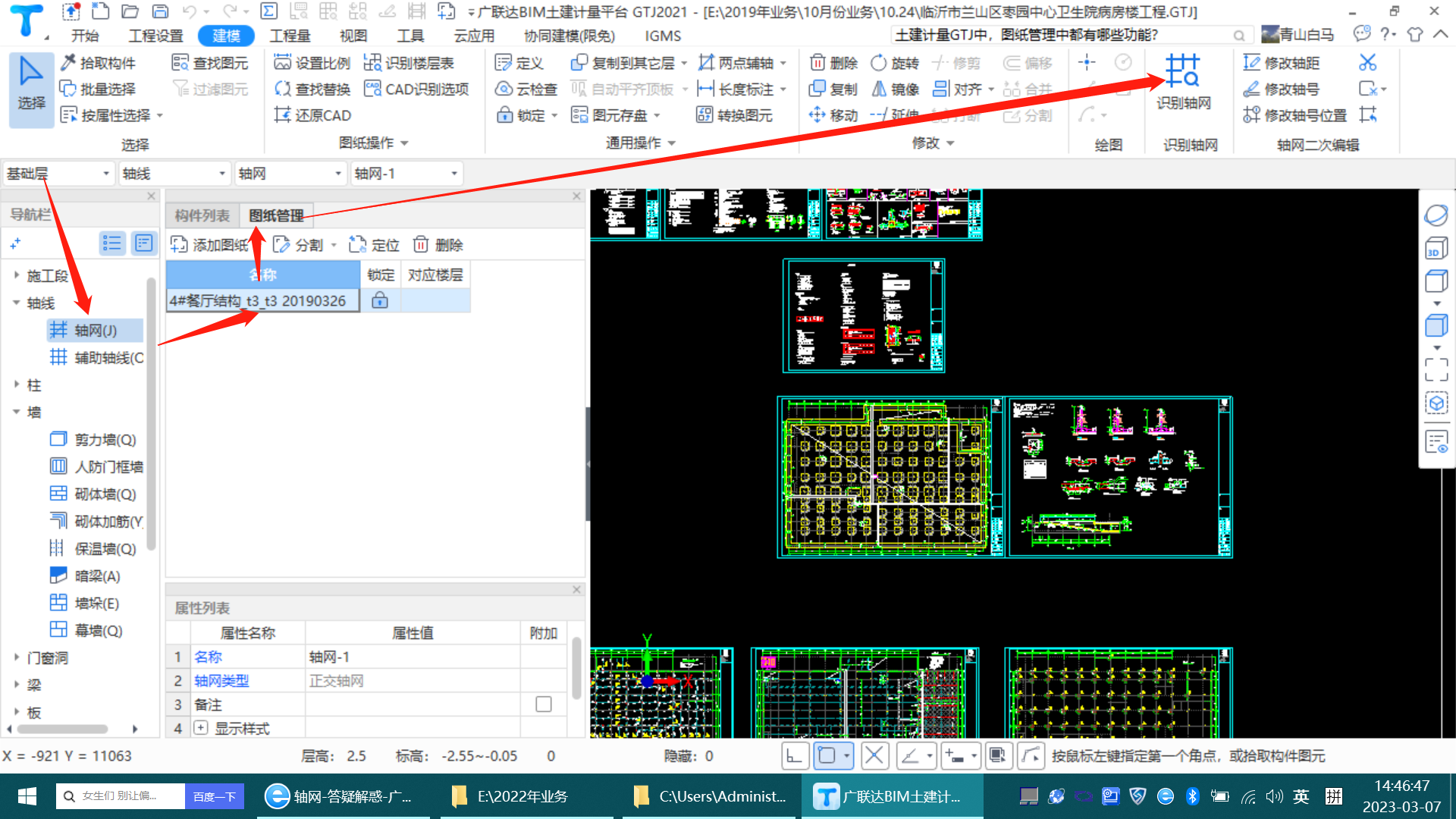Viewport: 1456px width, 819px height.
Task: Click the property list vertical scrollbar
Action: pos(576,669)
